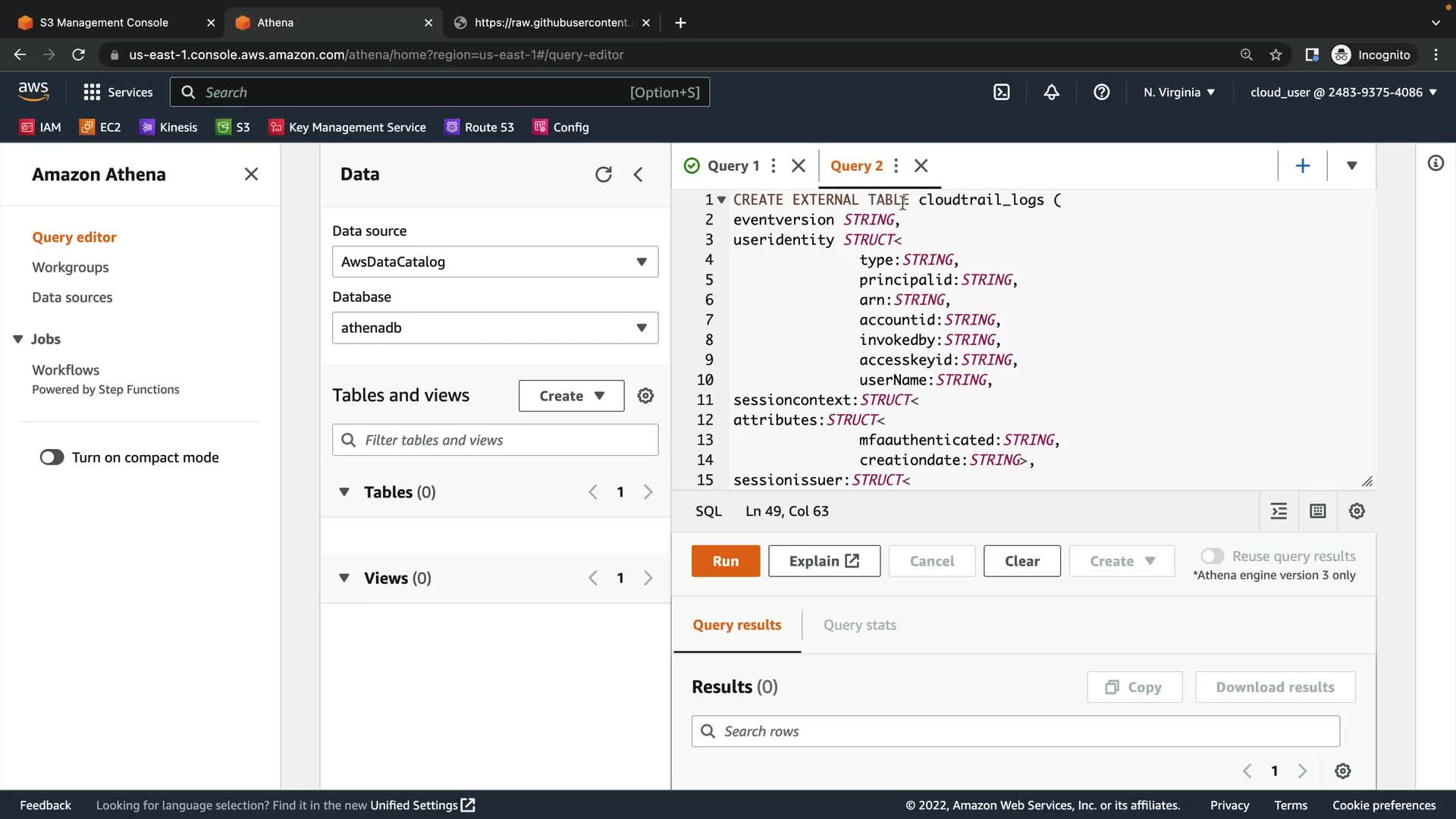Image resolution: width=1456 pixels, height=819 pixels.
Task: Open Workgroups in sidebar
Action: coord(70,267)
